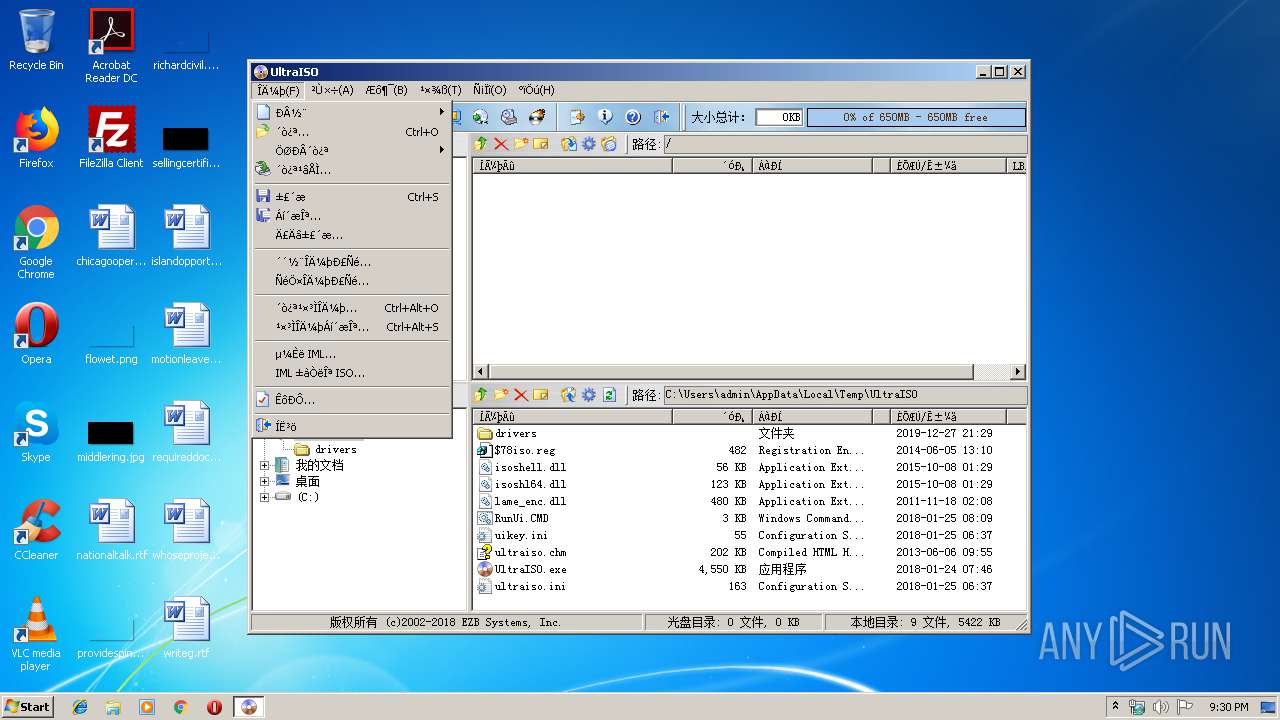Screen dimensions: 1280x720
Task: Choose the Ctrl+O open menu item
Action: pyautogui.click(x=351, y=131)
